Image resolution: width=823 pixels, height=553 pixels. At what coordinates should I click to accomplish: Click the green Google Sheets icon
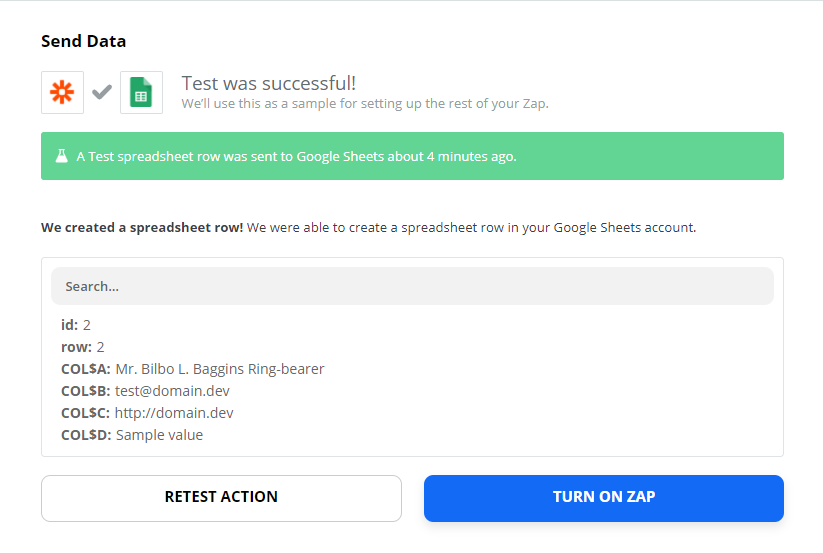tap(141, 92)
